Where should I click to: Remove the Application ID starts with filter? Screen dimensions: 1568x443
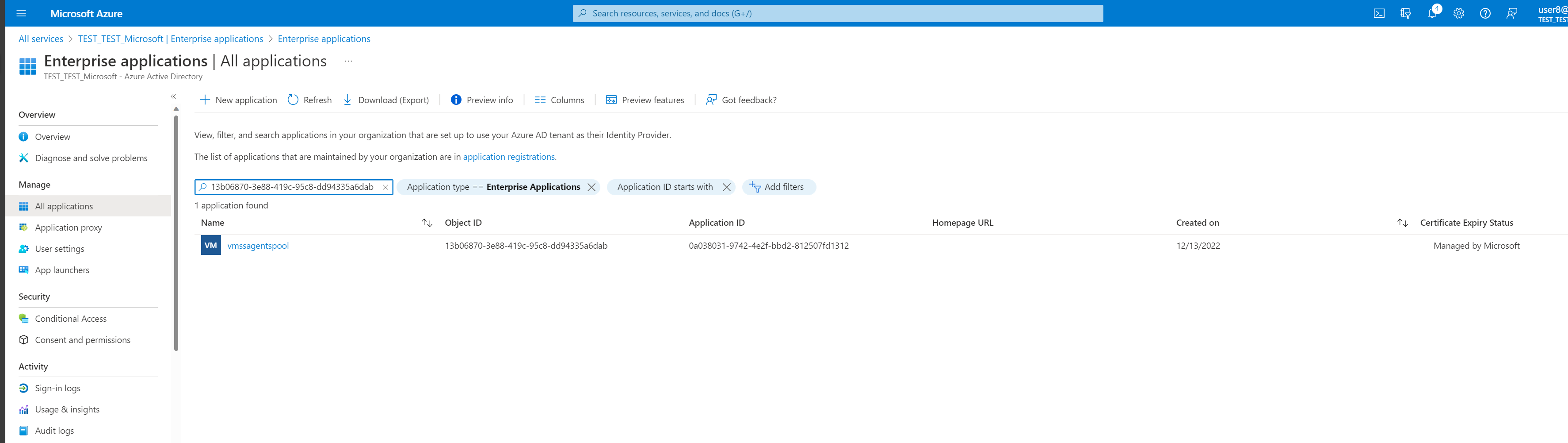[x=726, y=187]
